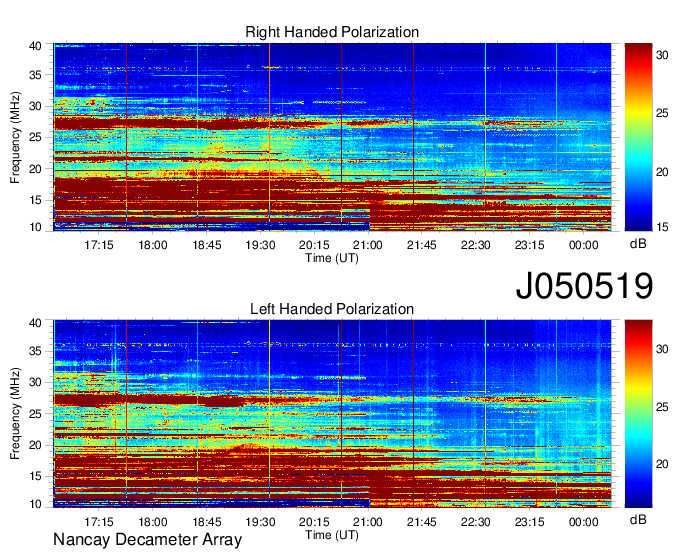The image size is (680, 552).
Task: Click the 40 MHz tick on right-handed plot
Action: pyautogui.click(x=35, y=46)
